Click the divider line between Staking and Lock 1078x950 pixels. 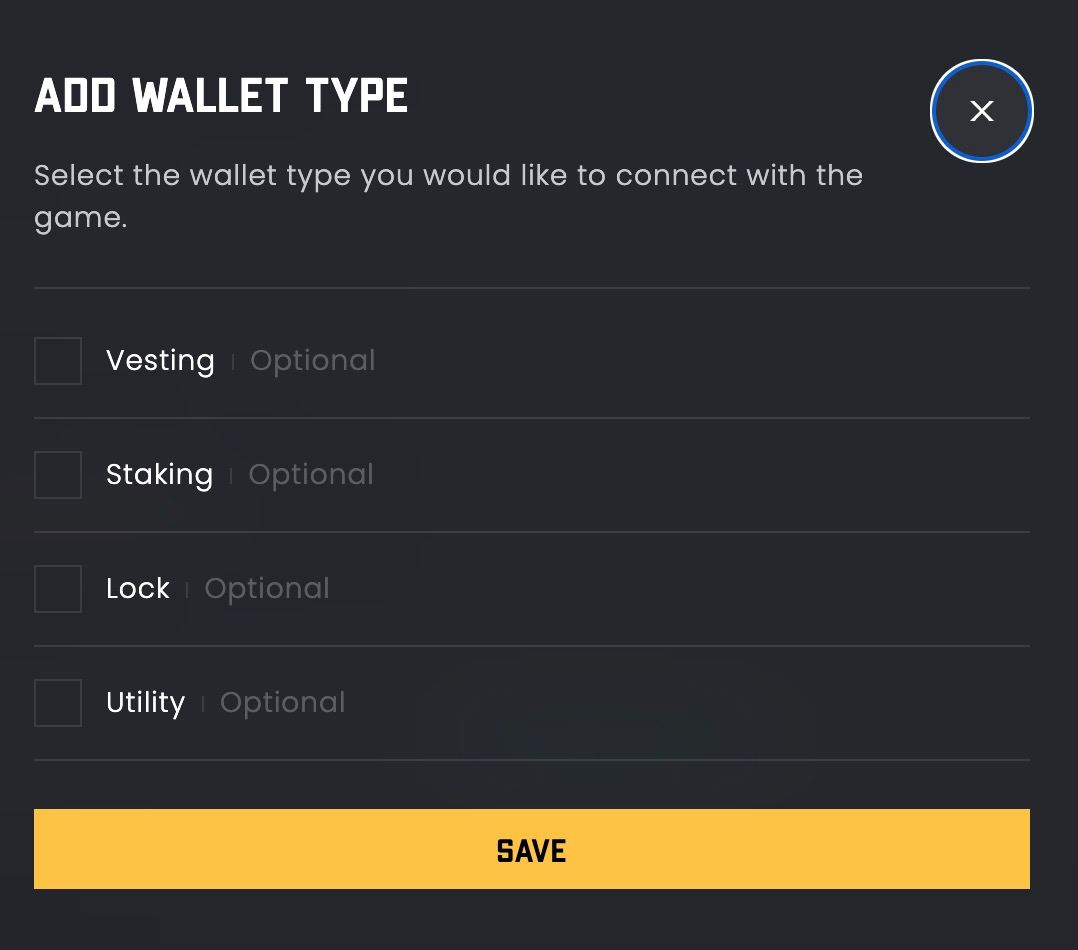click(531, 532)
